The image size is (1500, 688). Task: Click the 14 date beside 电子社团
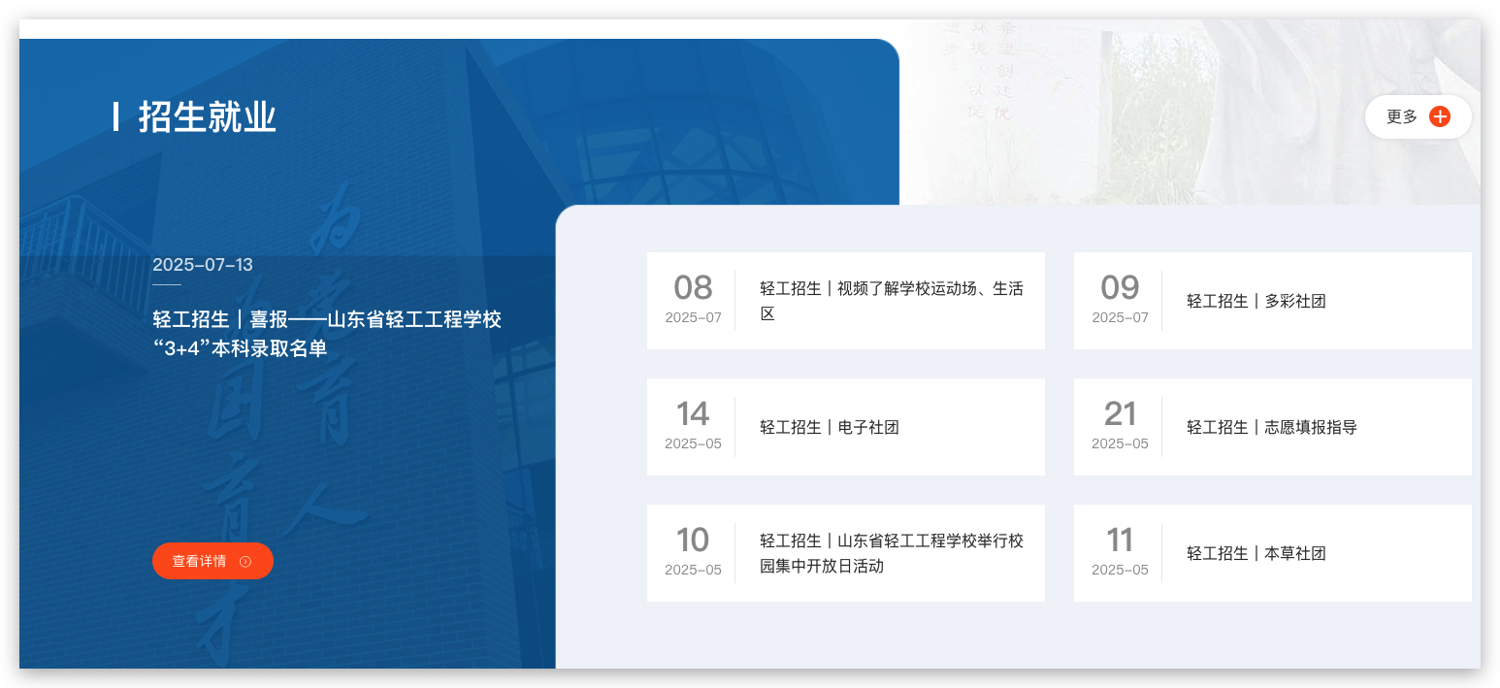[692, 415]
